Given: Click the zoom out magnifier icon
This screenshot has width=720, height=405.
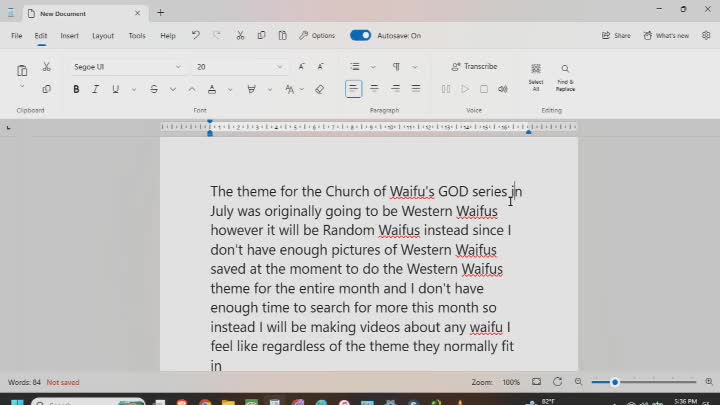Looking at the screenshot, I should (x=578, y=382).
